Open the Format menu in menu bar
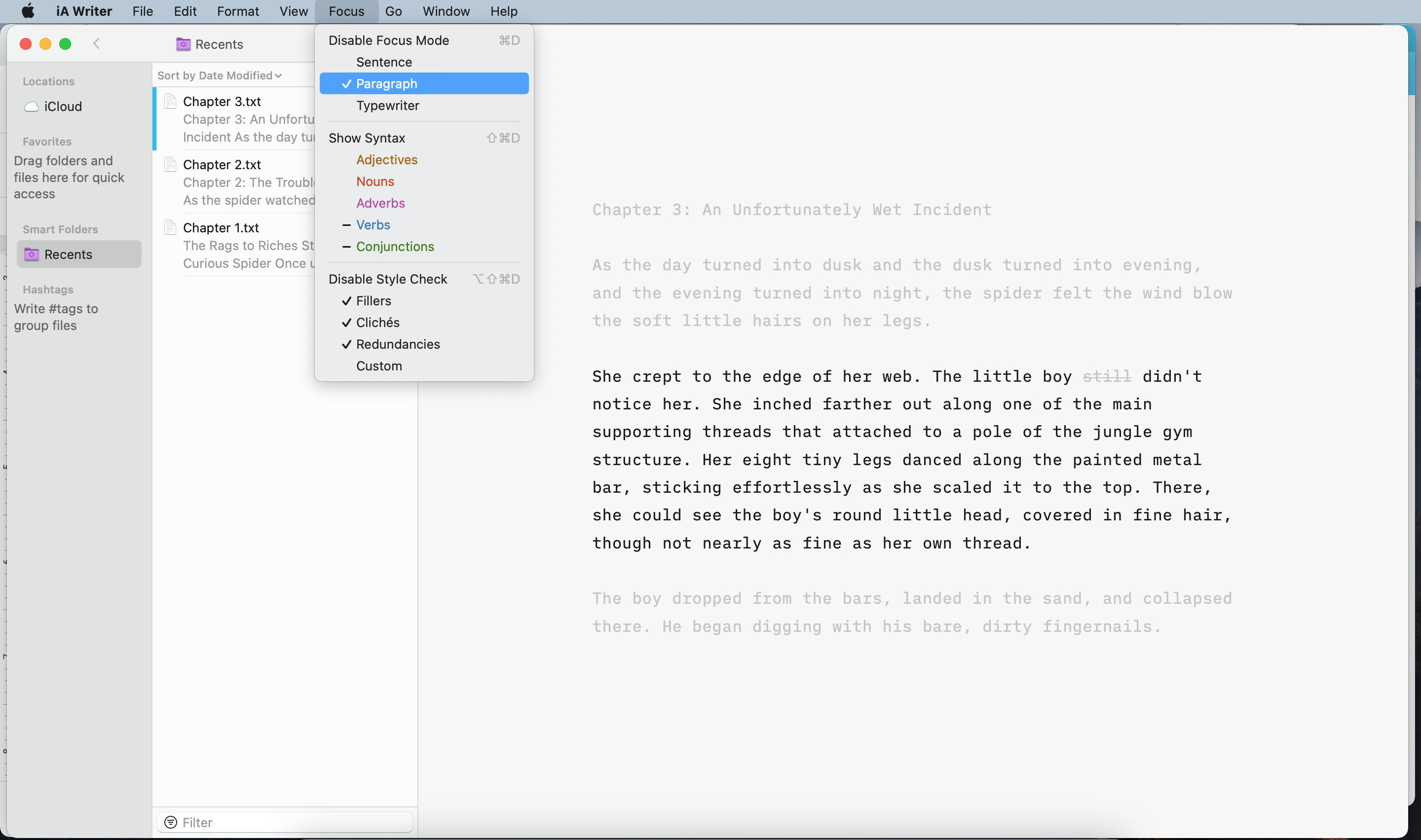Viewport: 1421px width, 840px height. tap(238, 11)
